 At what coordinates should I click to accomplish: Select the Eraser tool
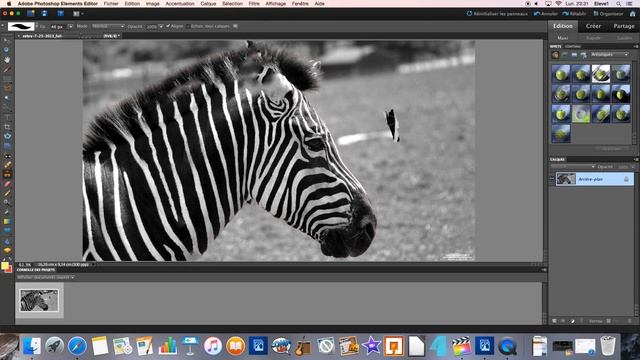pos(7,184)
